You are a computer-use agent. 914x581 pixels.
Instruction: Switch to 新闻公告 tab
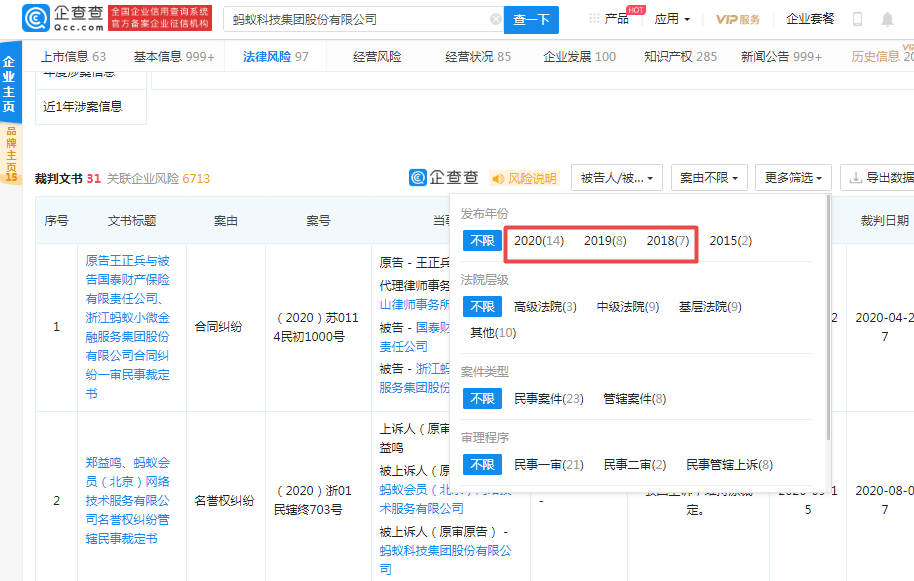click(781, 57)
